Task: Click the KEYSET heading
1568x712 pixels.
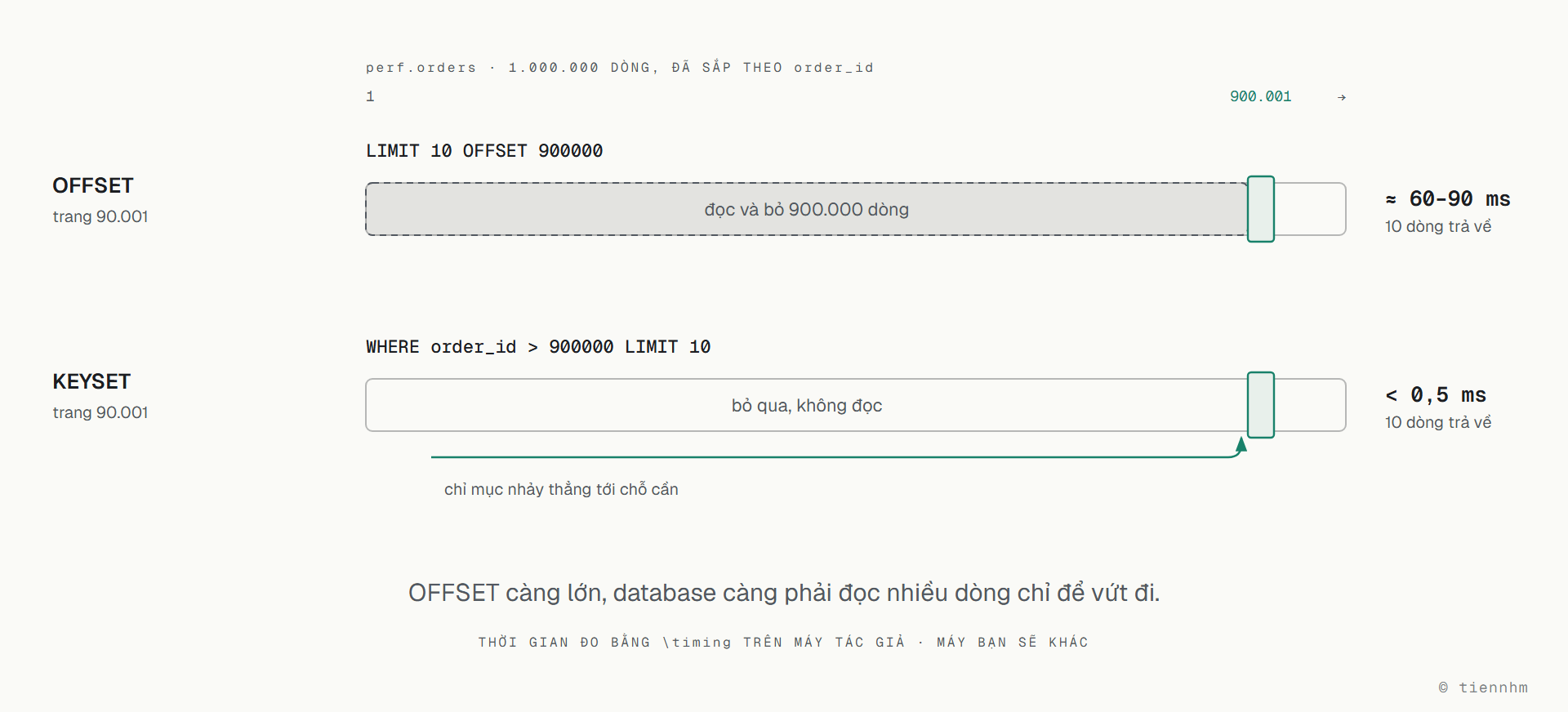Action: tap(91, 381)
